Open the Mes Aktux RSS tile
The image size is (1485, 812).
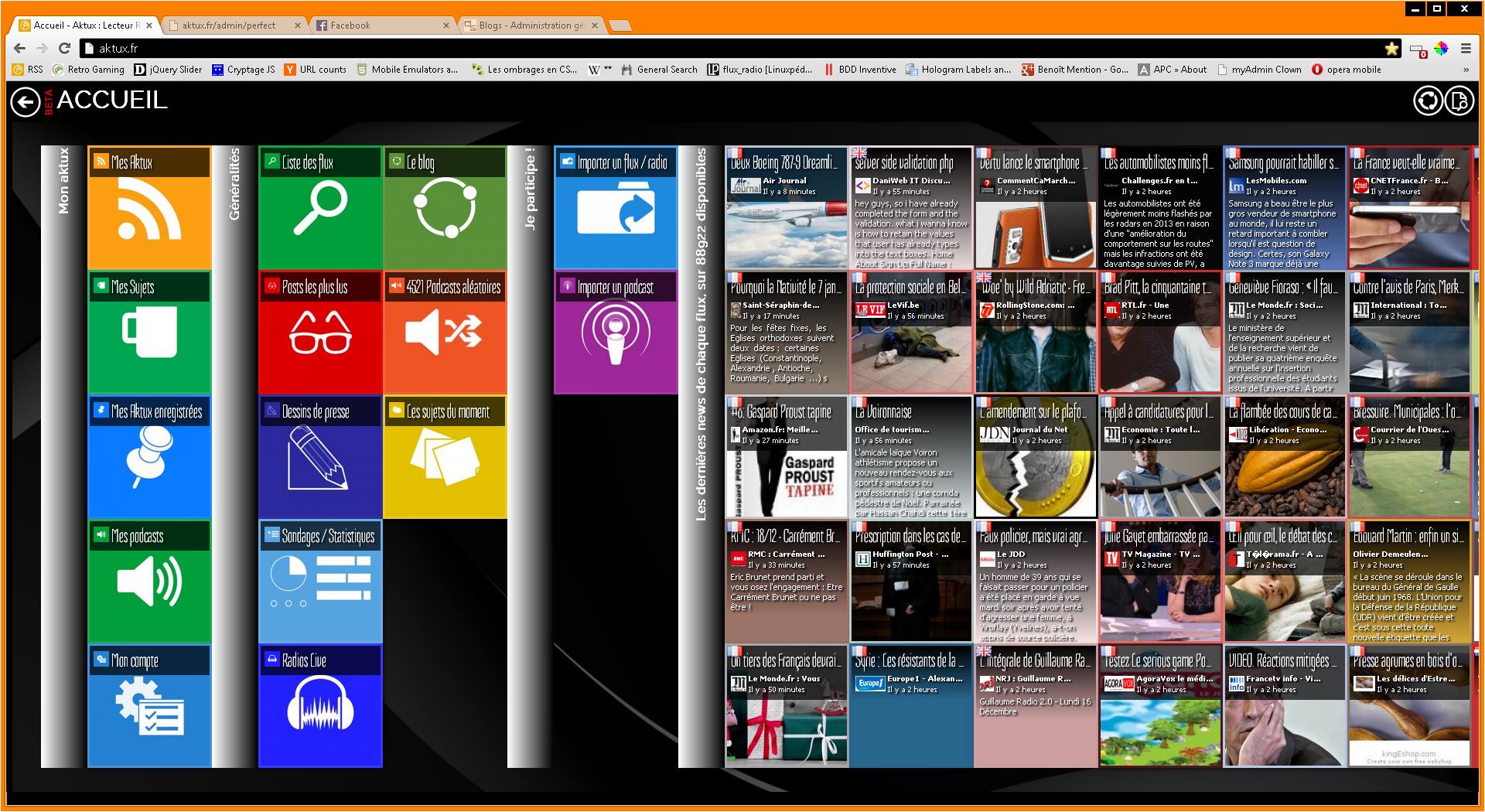pos(149,207)
